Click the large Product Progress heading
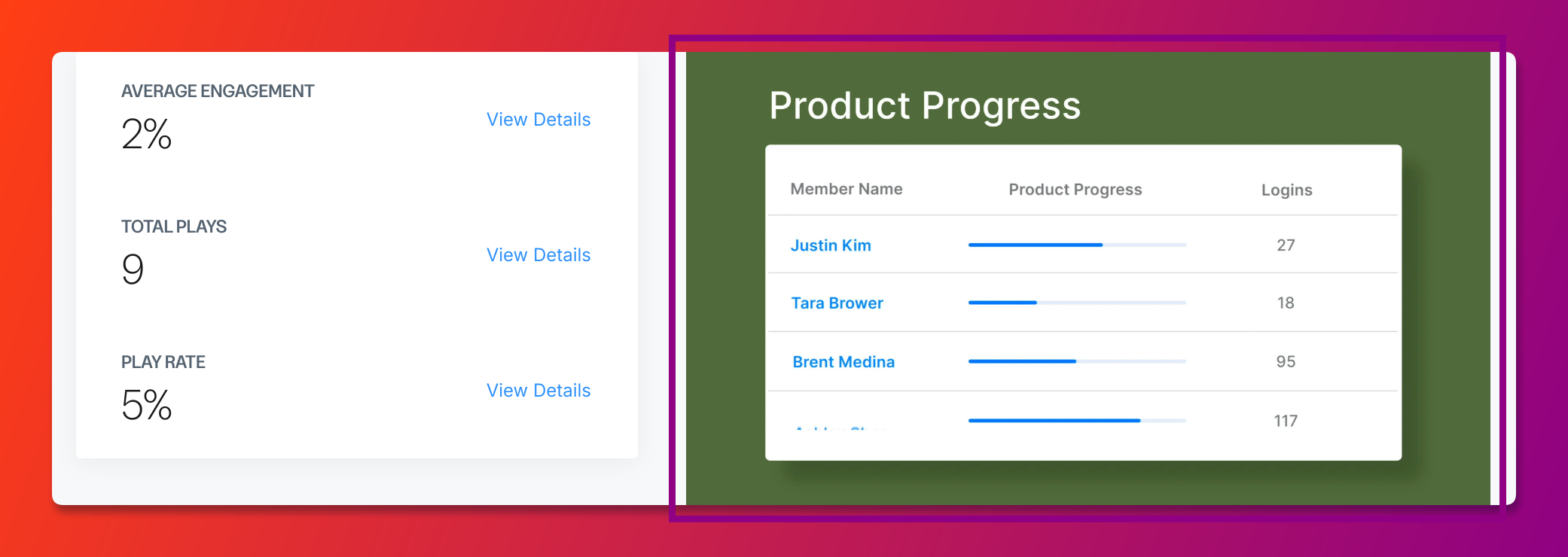 [925, 106]
